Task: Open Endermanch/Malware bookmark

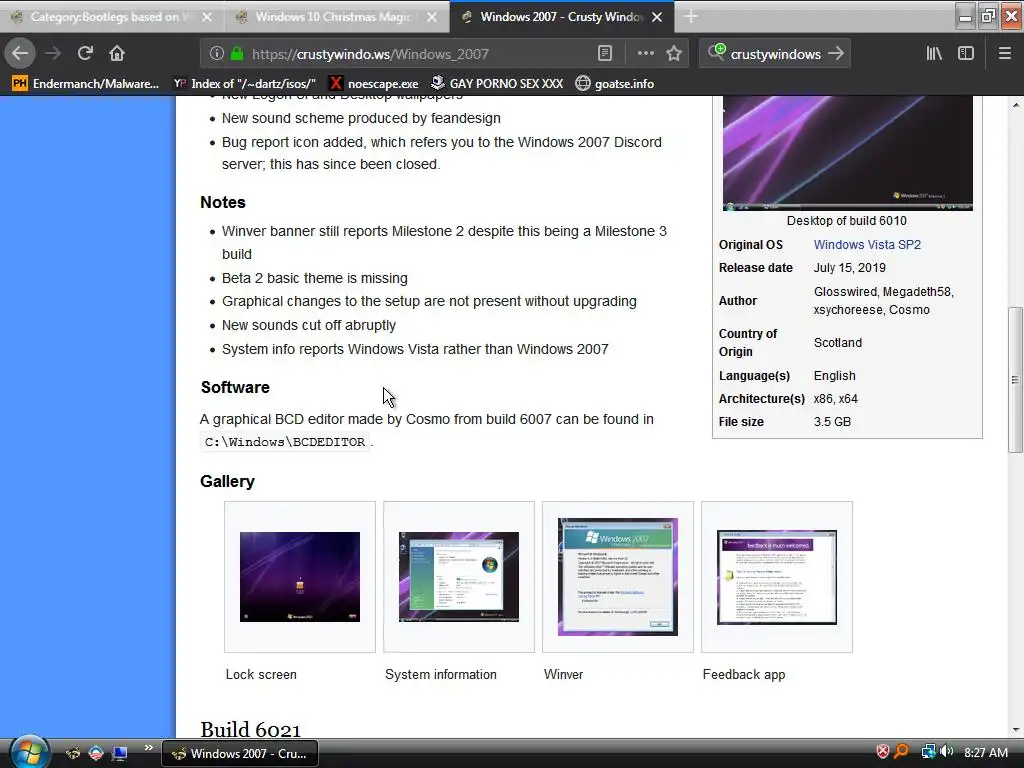Action: pos(86,84)
